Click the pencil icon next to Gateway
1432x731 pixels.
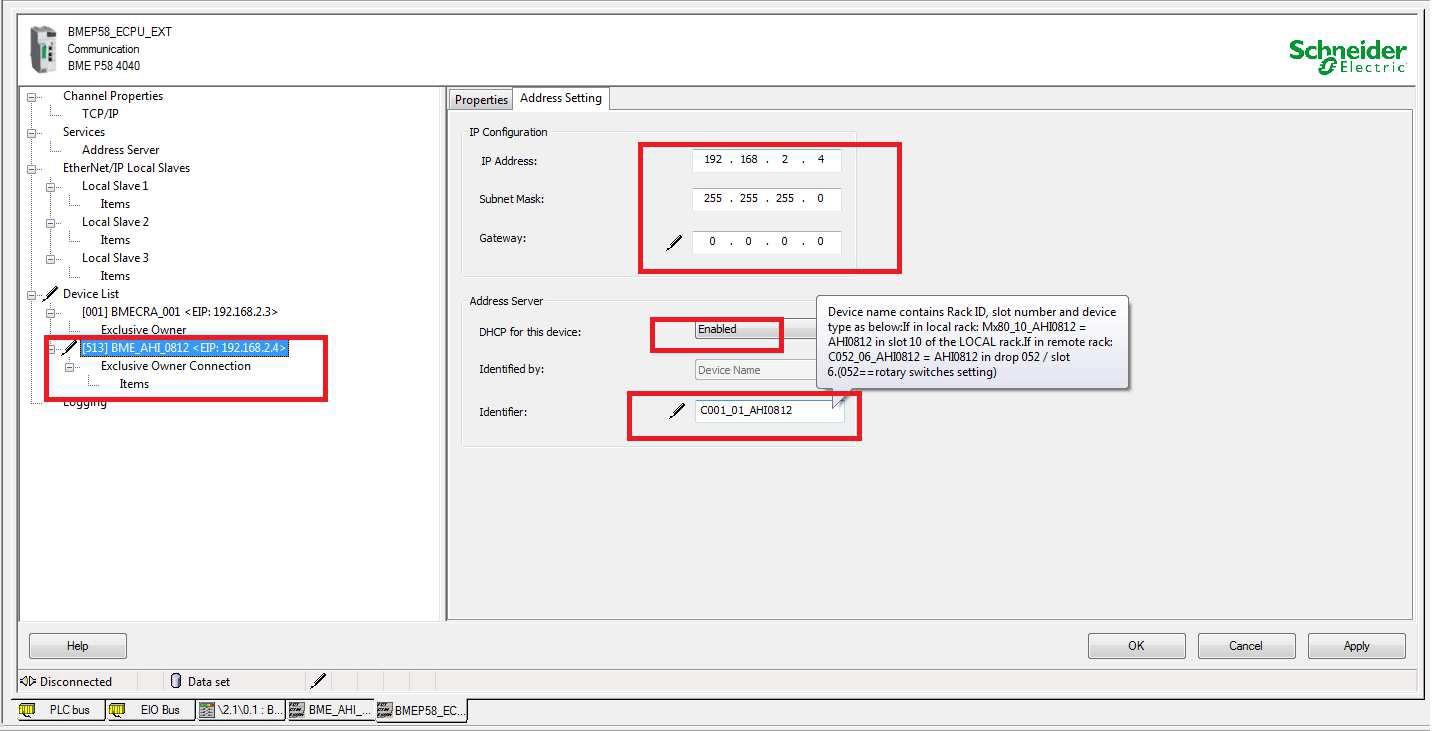pyautogui.click(x=675, y=242)
